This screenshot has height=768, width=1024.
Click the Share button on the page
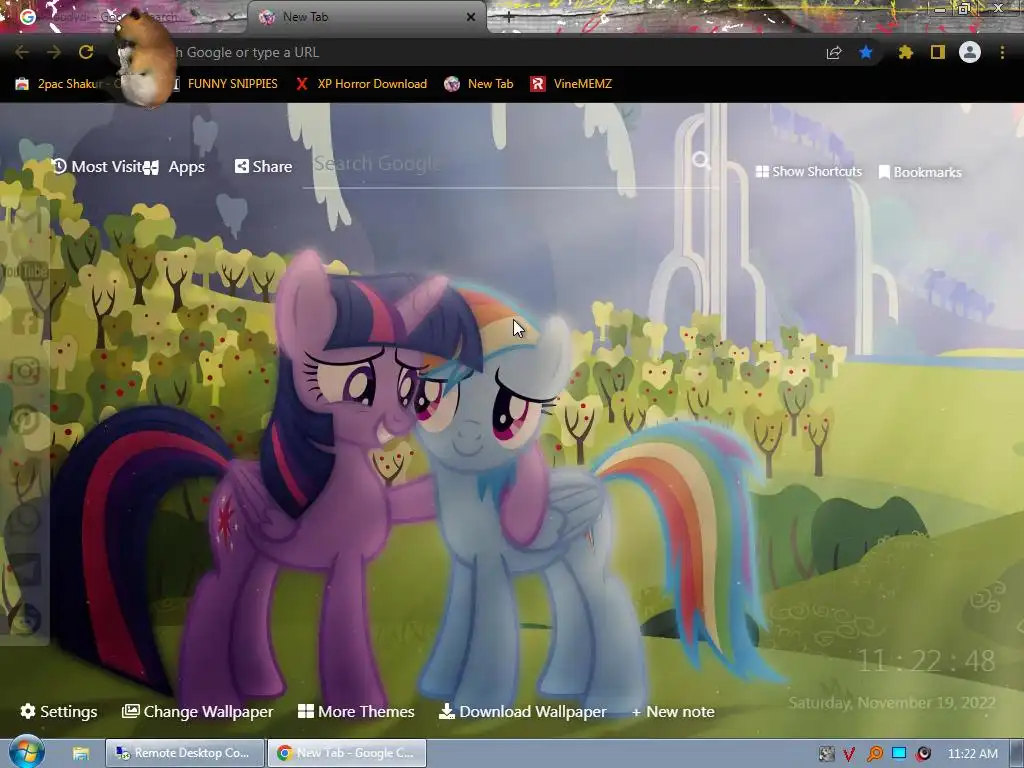[x=264, y=167]
